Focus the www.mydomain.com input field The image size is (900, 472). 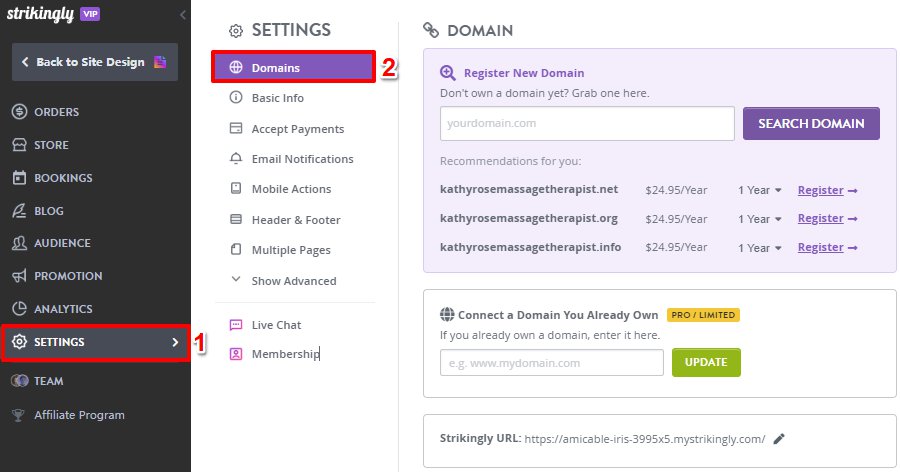point(552,363)
